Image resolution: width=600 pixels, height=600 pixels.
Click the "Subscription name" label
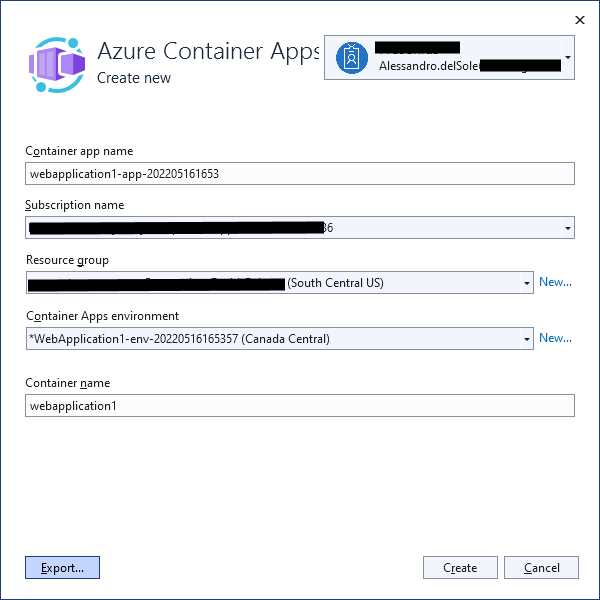coord(75,205)
